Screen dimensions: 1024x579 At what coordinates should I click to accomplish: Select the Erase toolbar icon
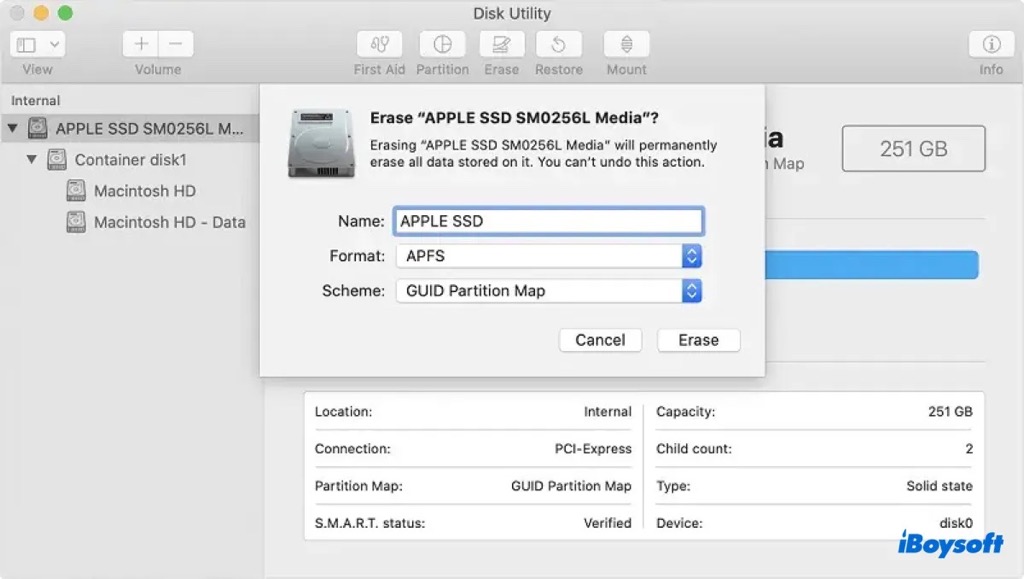pyautogui.click(x=501, y=45)
